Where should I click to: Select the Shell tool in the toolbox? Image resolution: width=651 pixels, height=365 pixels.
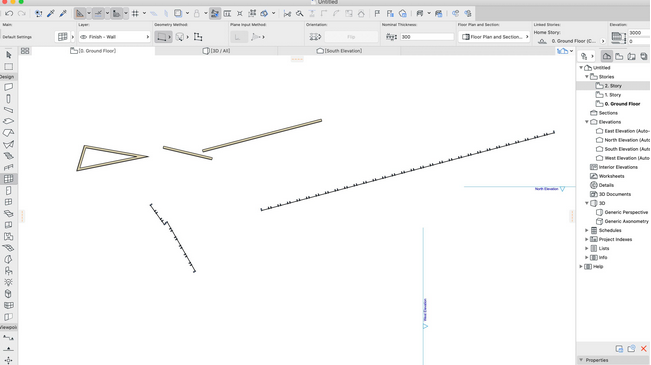(x=8, y=145)
